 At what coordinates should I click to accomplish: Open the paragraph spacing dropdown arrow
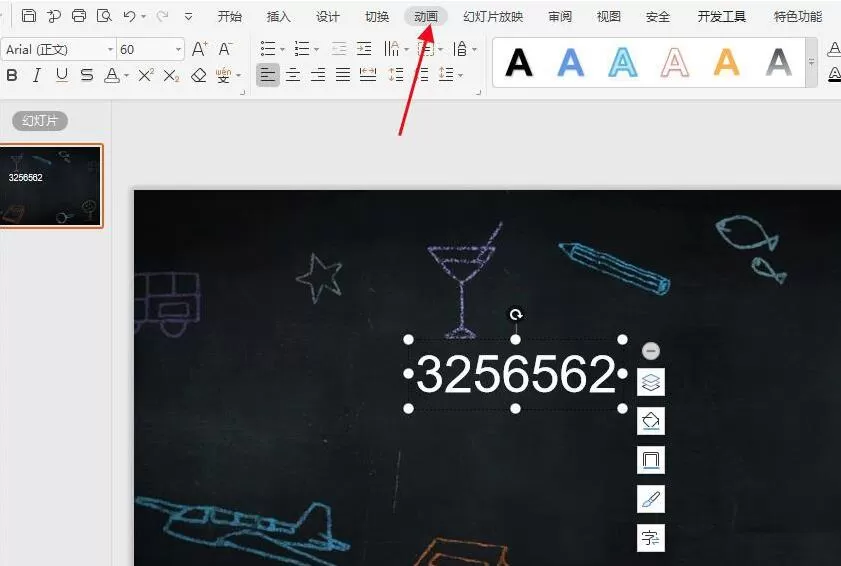pos(460,76)
